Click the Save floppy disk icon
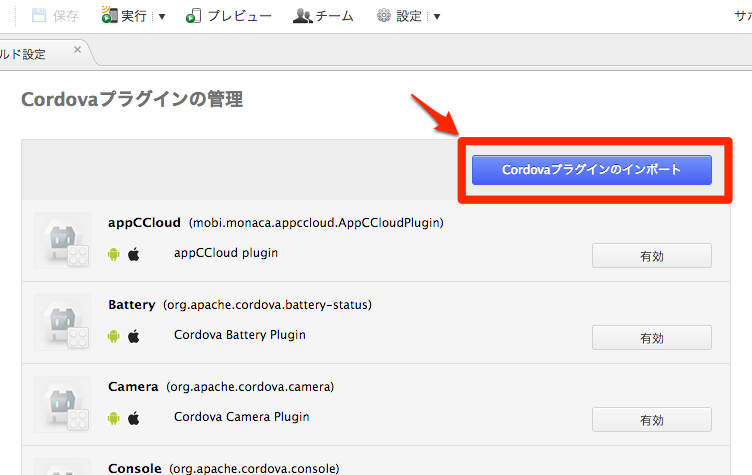Viewport: 752px width, 475px height. (x=39, y=16)
